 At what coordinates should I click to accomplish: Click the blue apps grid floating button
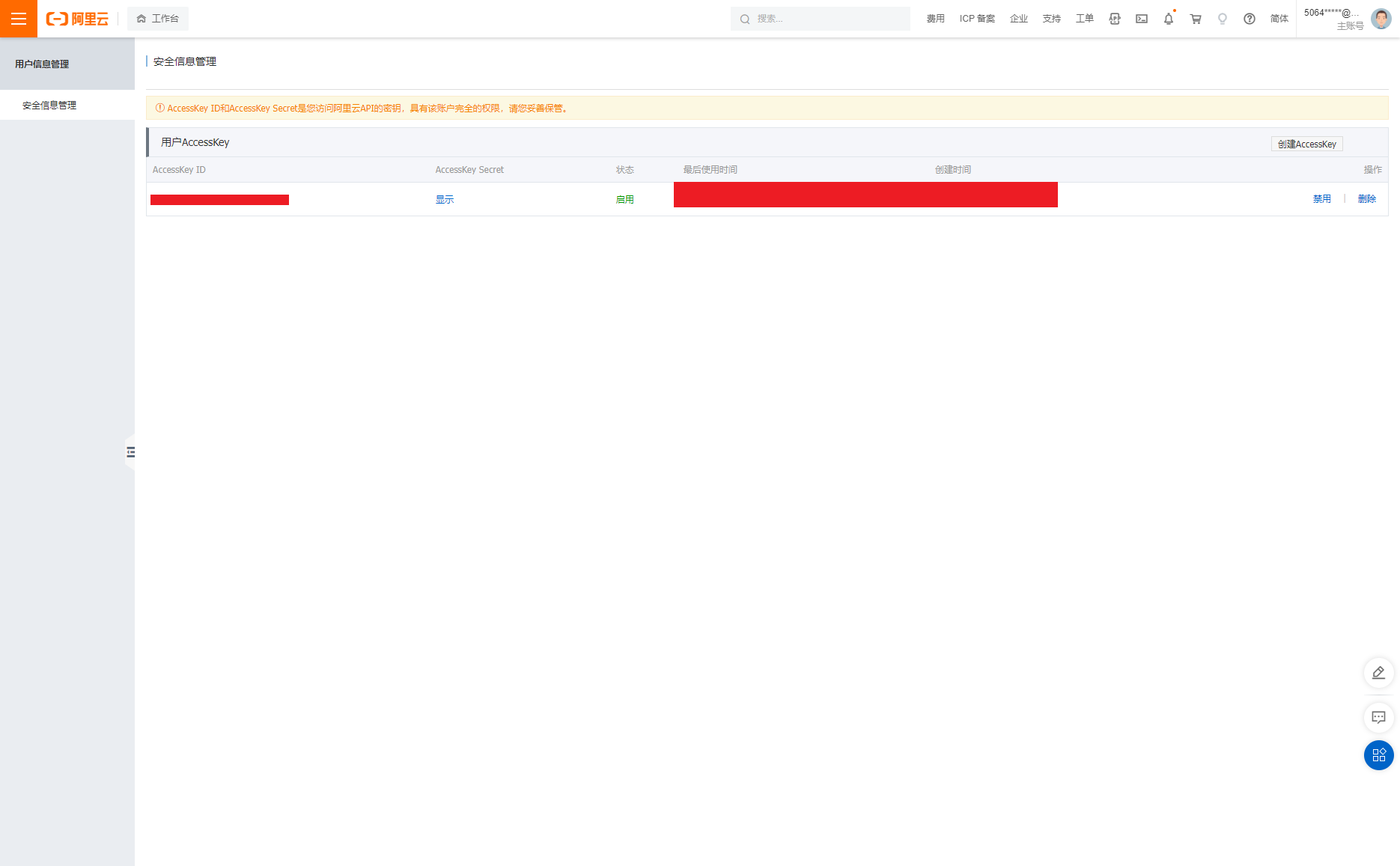[x=1378, y=755]
